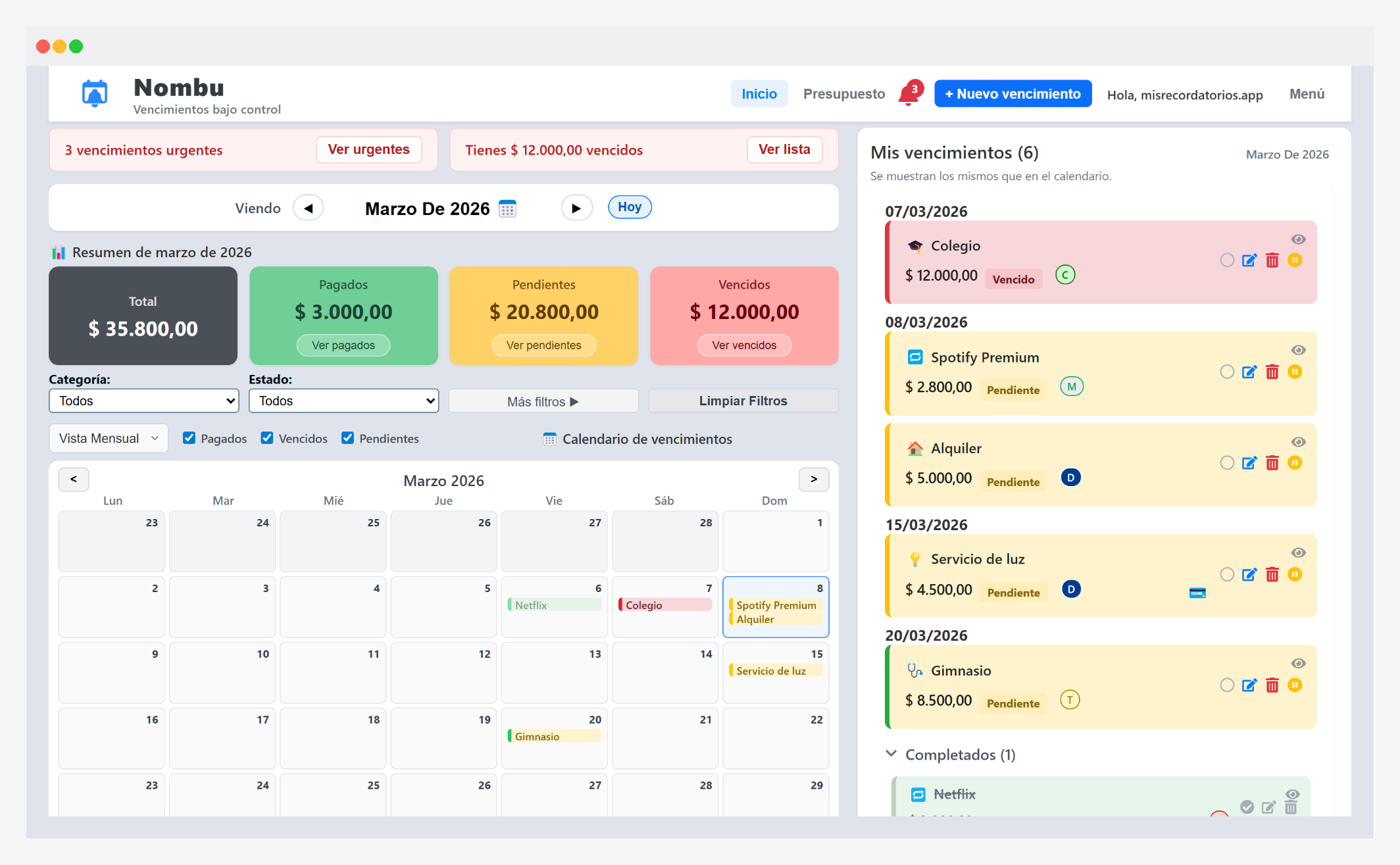Open the Menú item
This screenshot has height=865, width=1400.
[x=1307, y=94]
